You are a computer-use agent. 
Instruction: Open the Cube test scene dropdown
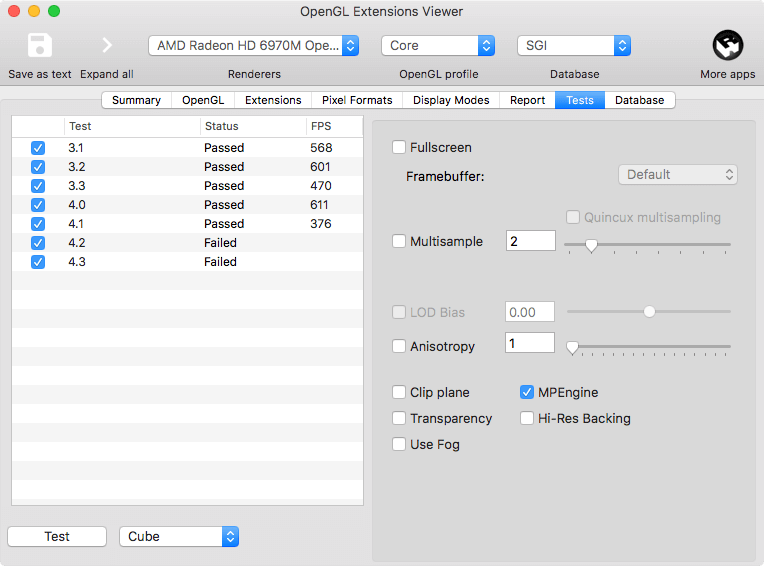(x=179, y=536)
